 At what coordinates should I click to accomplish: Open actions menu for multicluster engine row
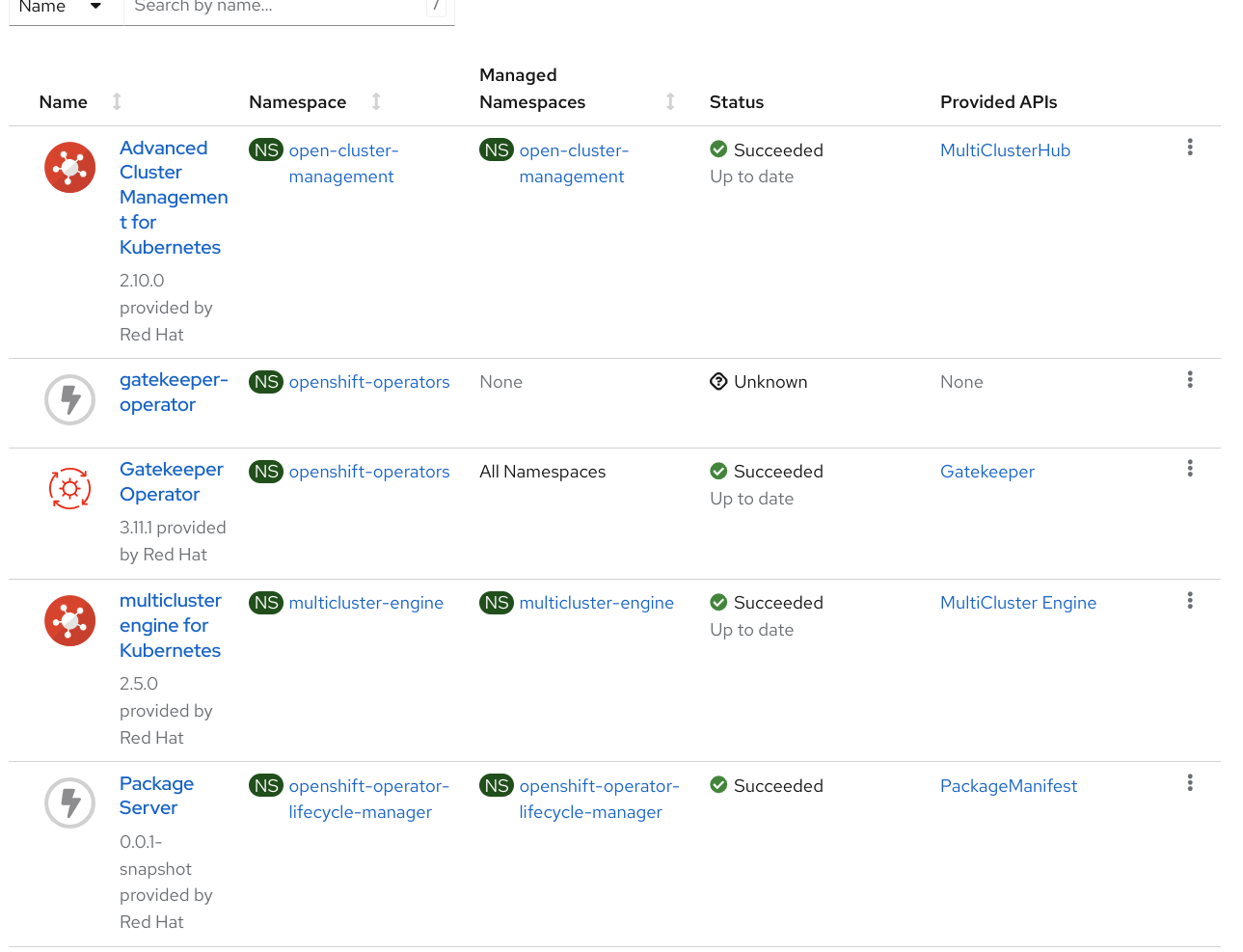coord(1189,601)
